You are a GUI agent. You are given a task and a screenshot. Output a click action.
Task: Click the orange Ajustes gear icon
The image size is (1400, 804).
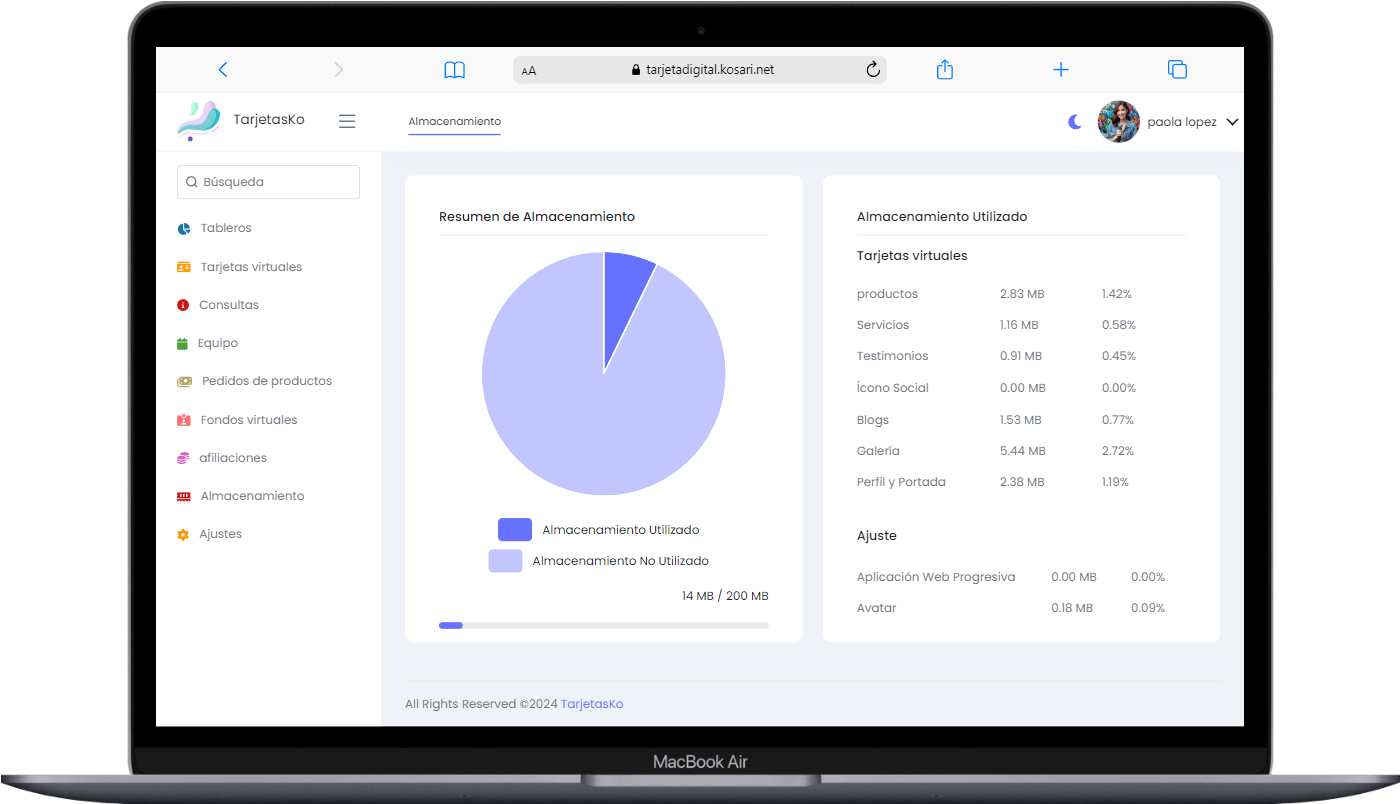pos(183,534)
